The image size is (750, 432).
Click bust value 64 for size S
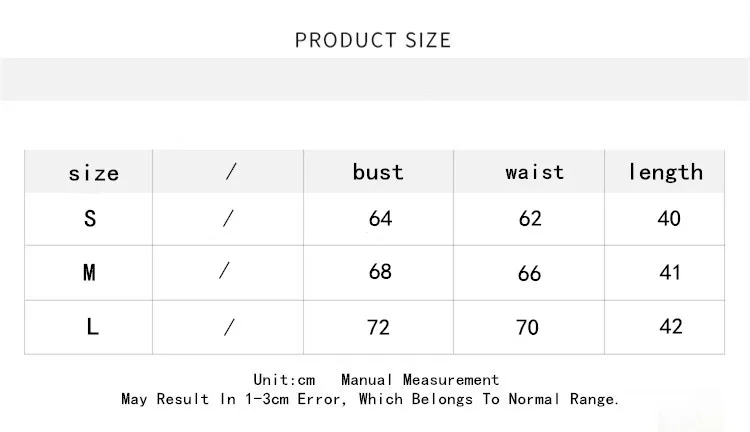(x=380, y=219)
